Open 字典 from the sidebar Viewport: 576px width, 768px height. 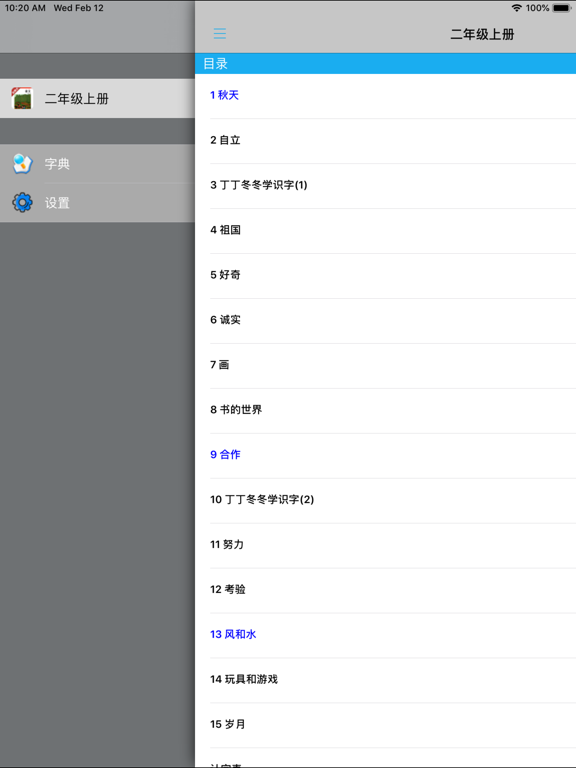pos(97,164)
